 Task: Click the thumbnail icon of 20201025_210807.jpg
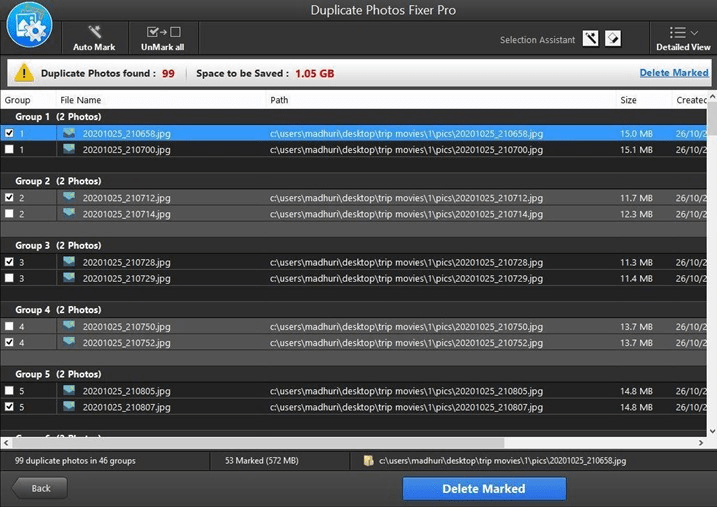coord(69,406)
